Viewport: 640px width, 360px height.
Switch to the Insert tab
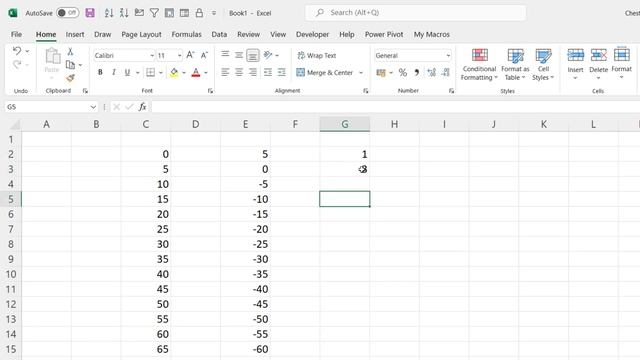click(75, 34)
